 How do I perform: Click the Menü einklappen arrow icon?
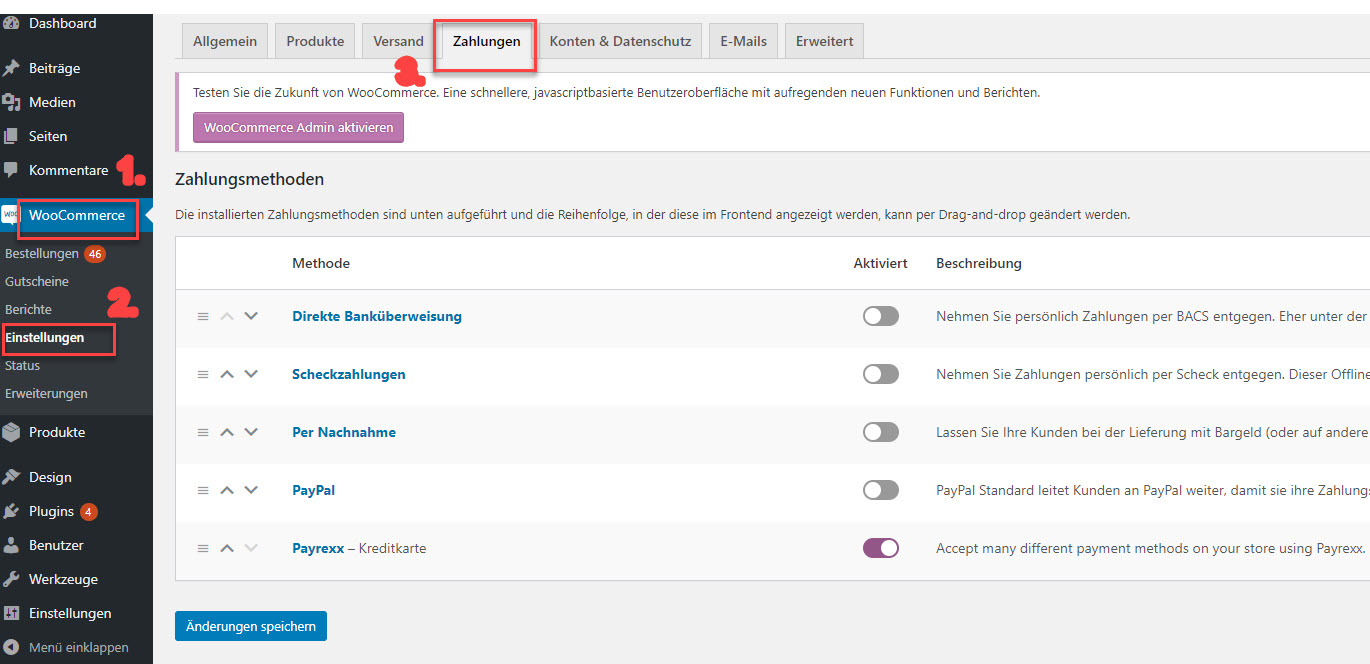point(11,647)
